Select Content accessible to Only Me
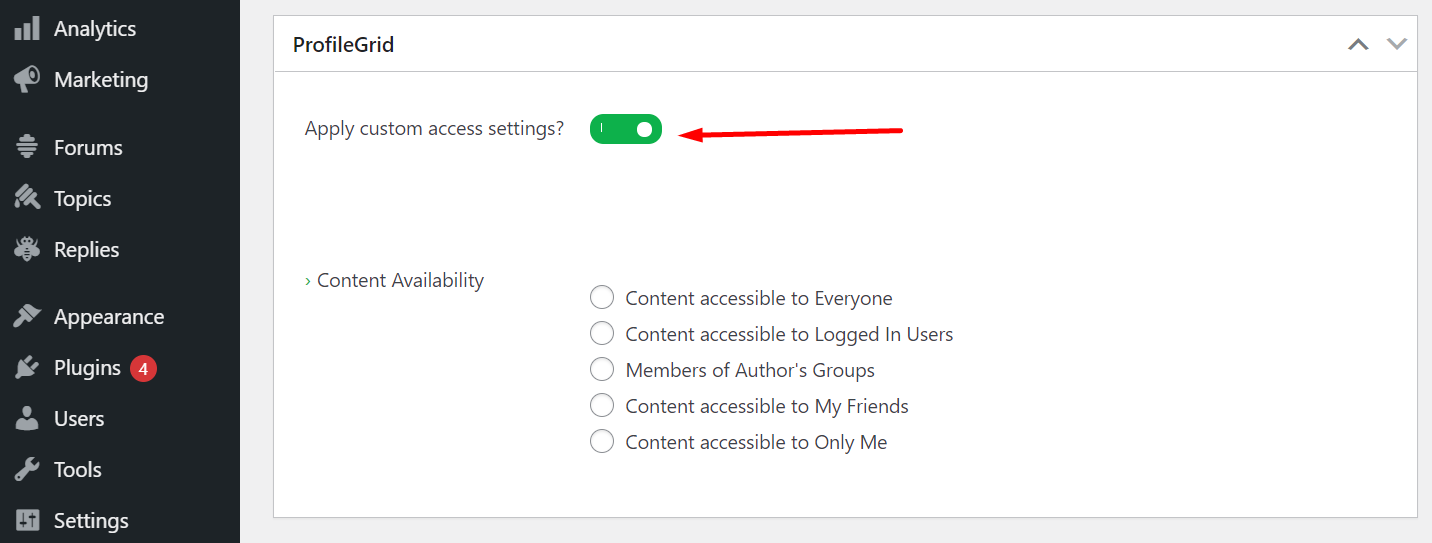The width and height of the screenshot is (1432, 543). [x=602, y=442]
